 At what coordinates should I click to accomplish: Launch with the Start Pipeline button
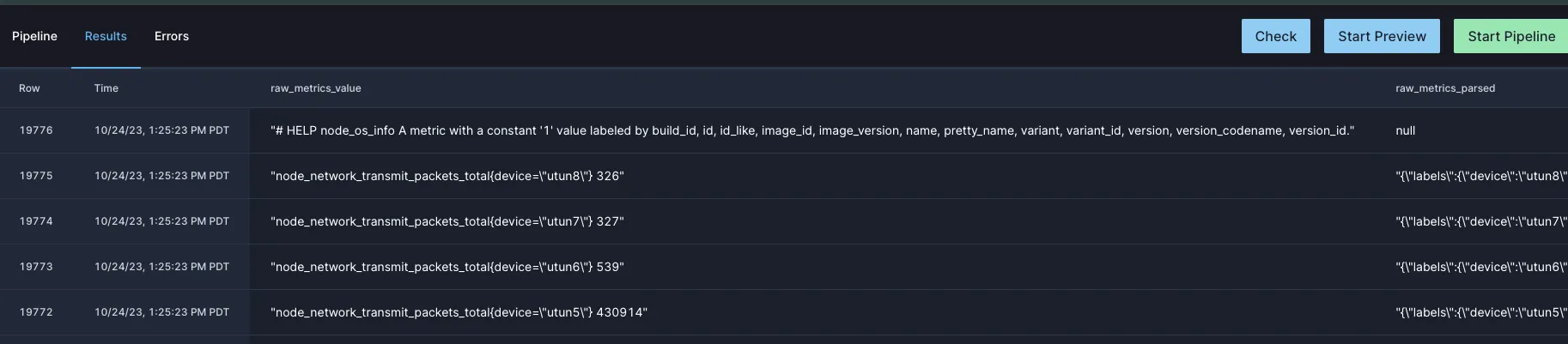click(x=1510, y=36)
